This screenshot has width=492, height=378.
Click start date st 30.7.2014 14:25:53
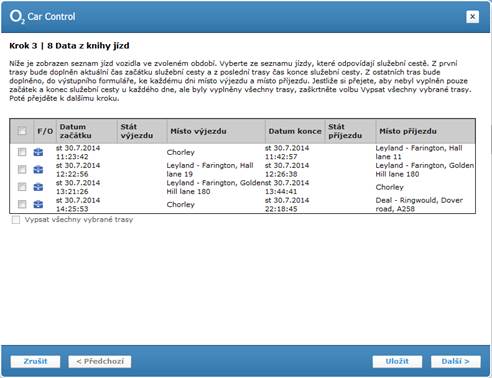[78, 204]
